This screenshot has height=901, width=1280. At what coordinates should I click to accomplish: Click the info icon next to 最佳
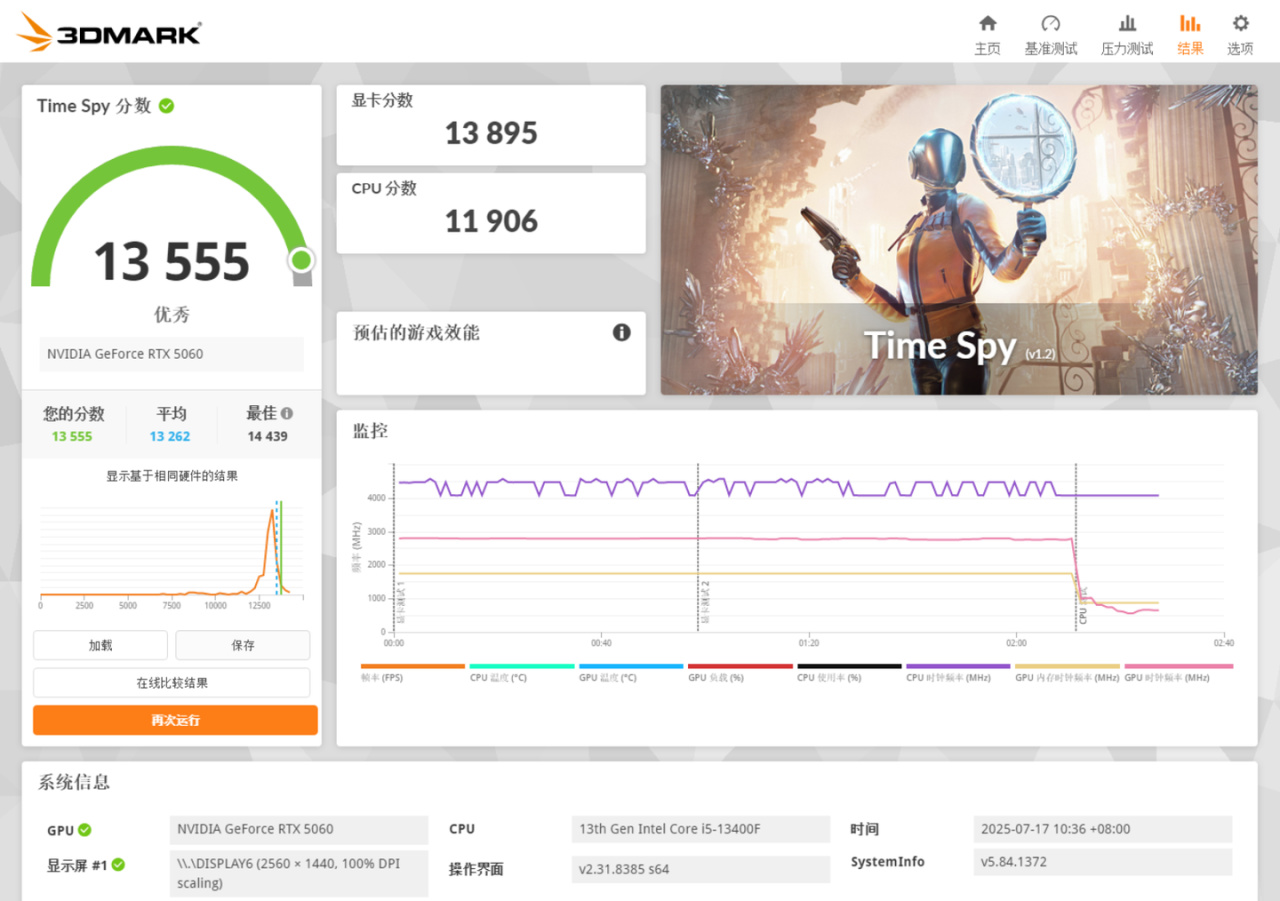click(x=287, y=413)
